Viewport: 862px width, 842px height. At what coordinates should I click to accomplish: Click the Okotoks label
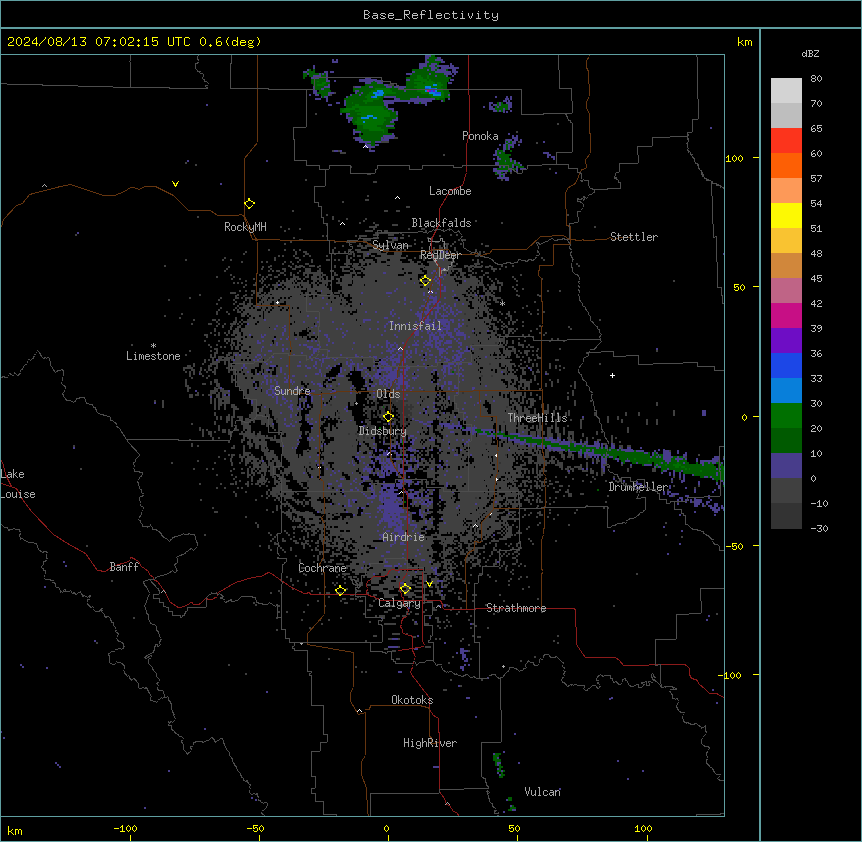coord(412,700)
